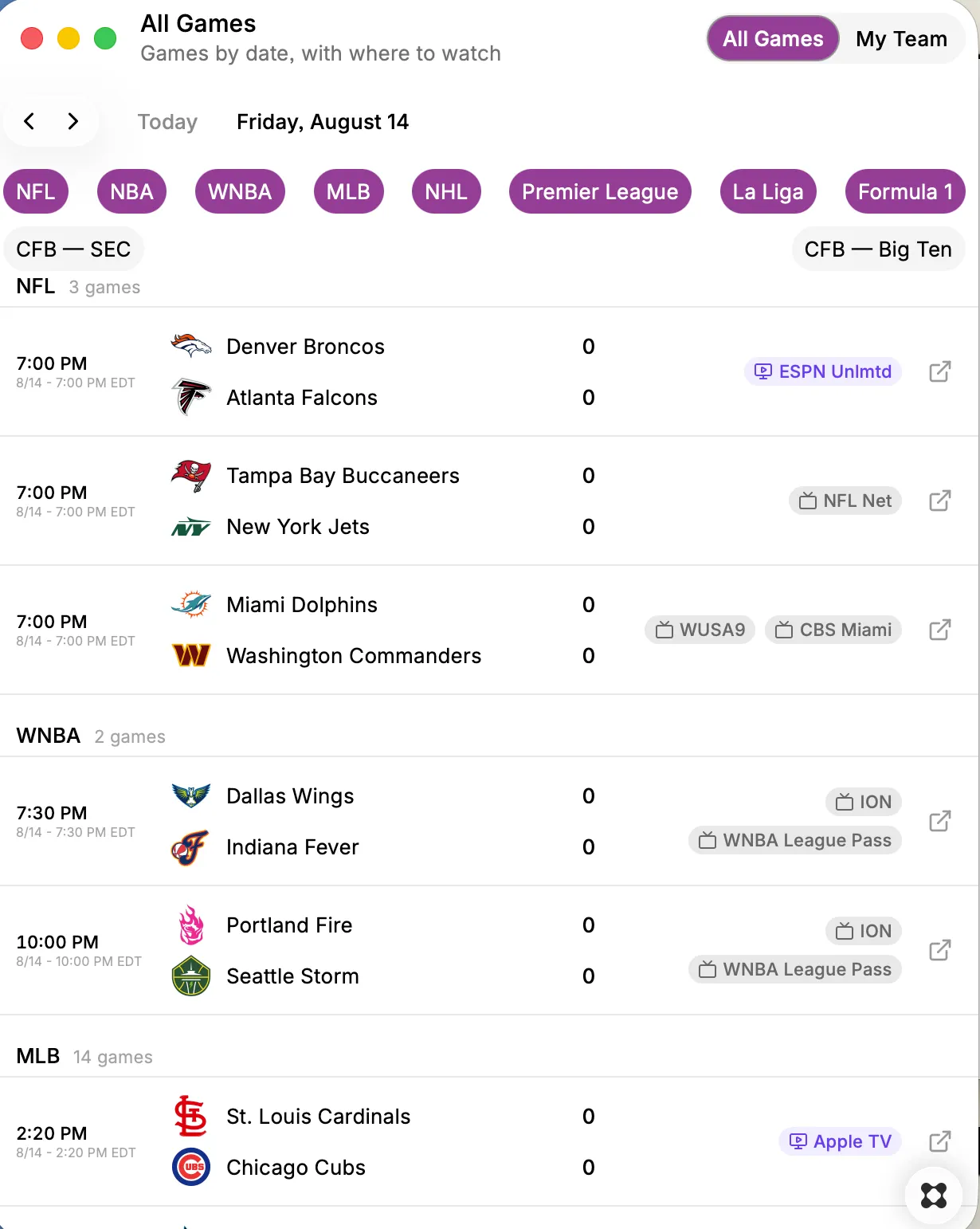Select the All Games tab
This screenshot has height=1229, width=980.
(773, 38)
